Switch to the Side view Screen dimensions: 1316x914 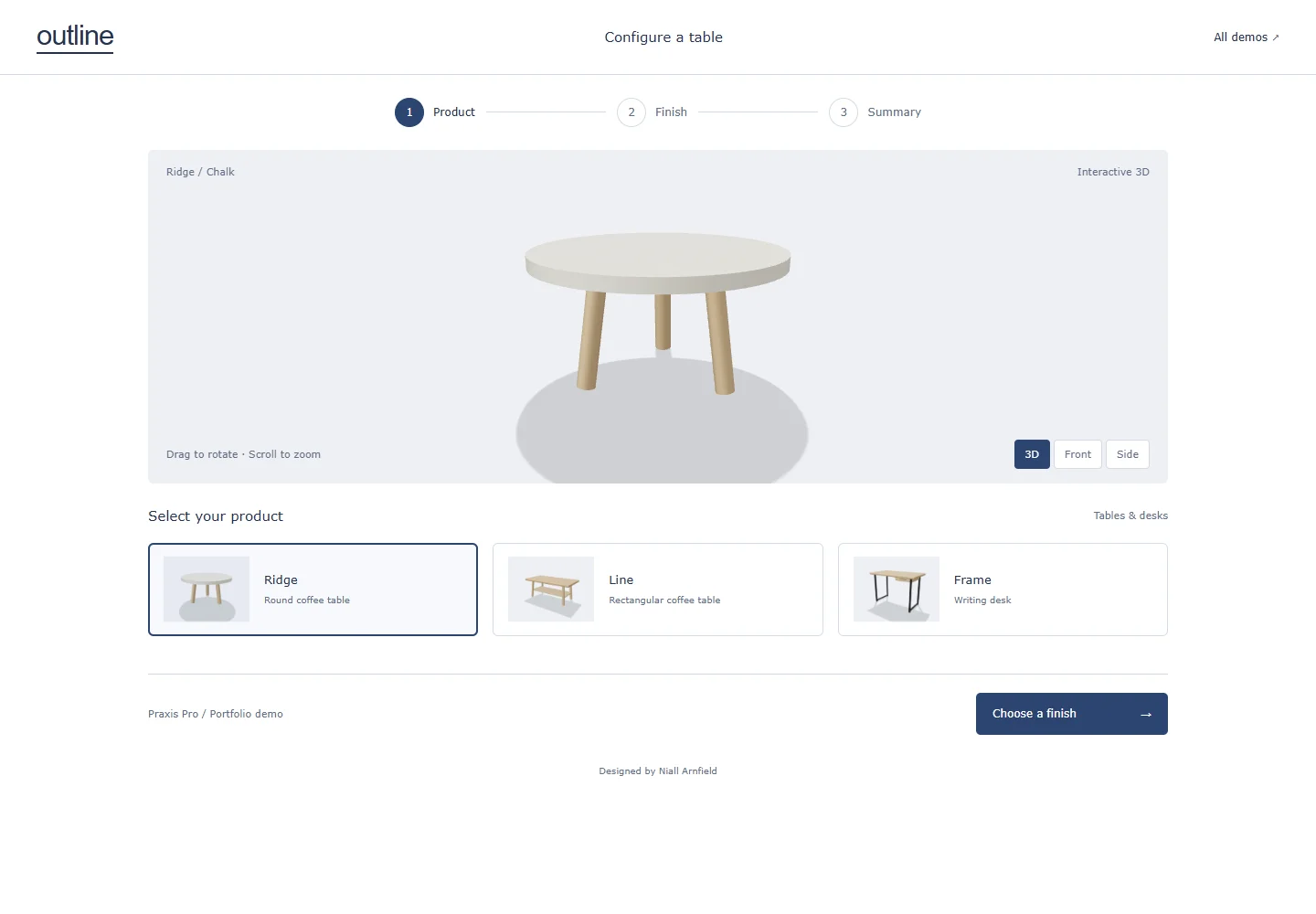tap(1128, 454)
